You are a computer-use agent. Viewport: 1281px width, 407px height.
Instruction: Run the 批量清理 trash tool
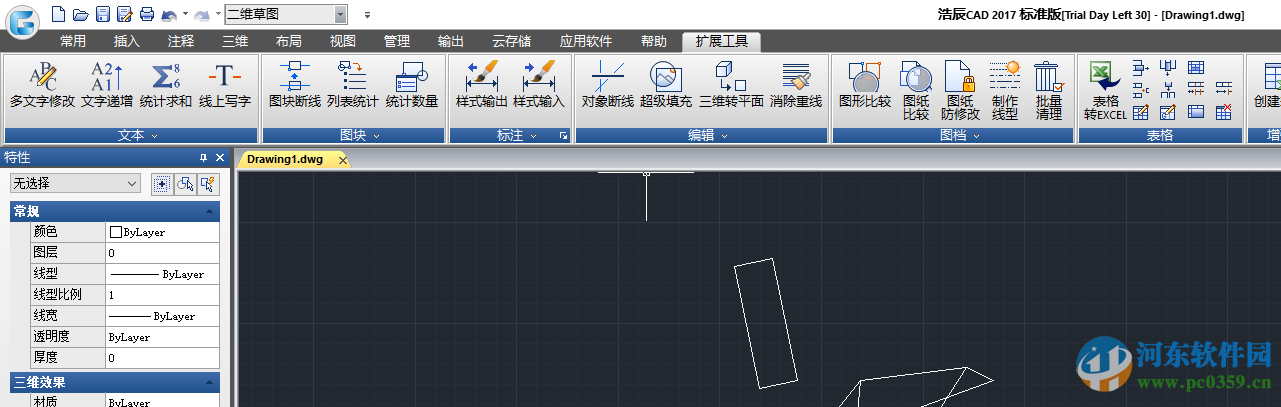1049,91
